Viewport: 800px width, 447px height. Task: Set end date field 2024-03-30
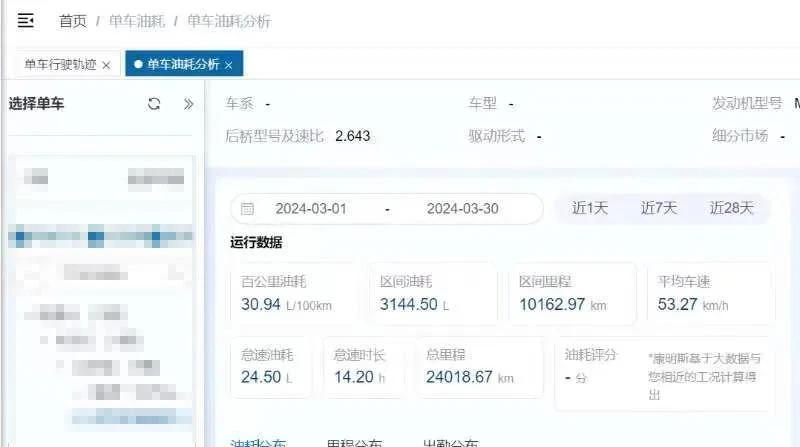pos(462,209)
